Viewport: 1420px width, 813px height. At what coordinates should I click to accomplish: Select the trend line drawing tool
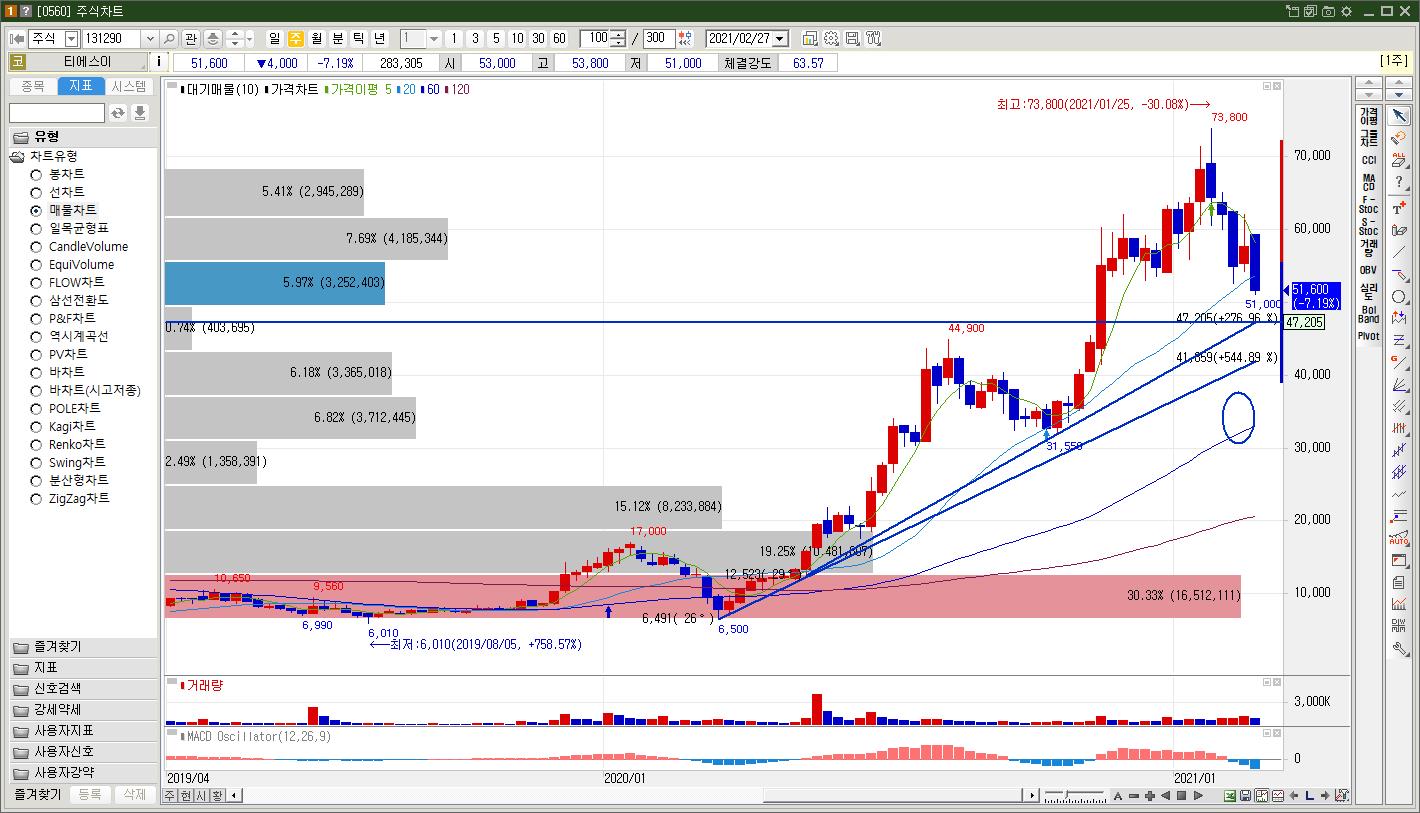click(x=1399, y=252)
